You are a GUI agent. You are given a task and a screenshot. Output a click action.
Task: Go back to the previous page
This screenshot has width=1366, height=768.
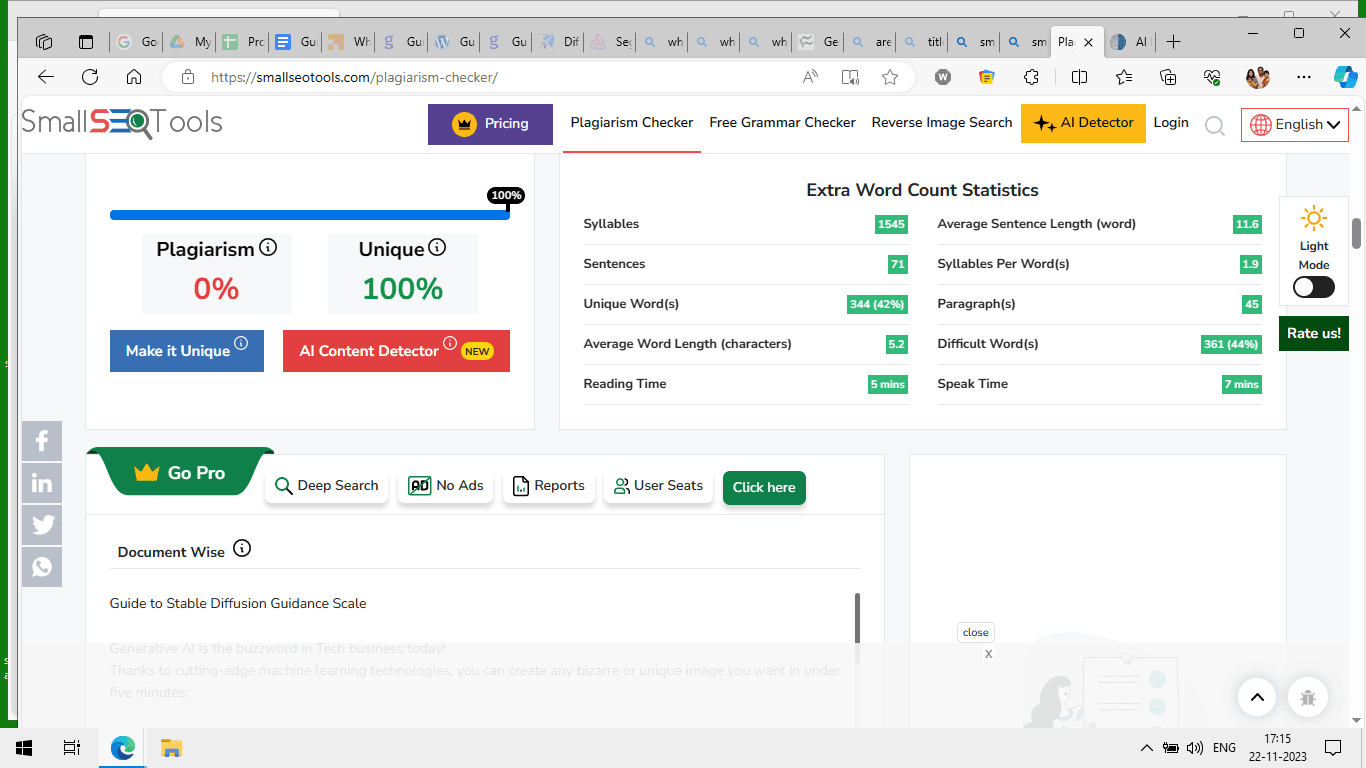[46, 77]
